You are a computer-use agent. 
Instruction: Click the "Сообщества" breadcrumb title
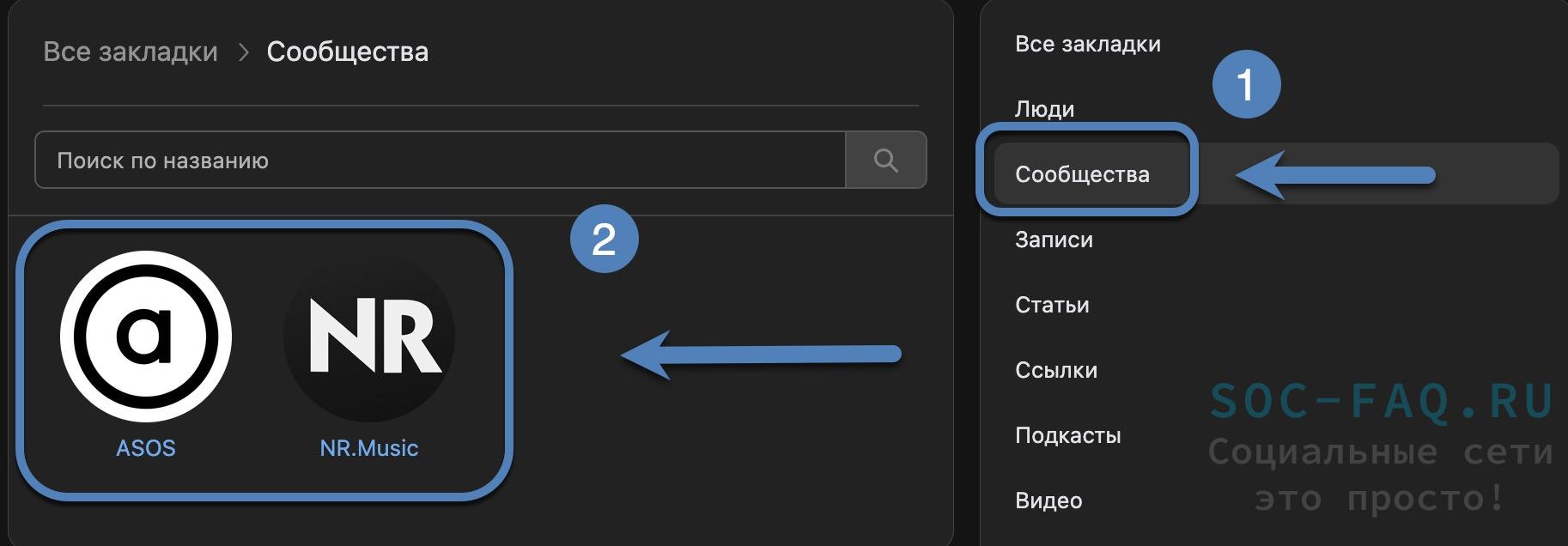pyautogui.click(x=347, y=52)
